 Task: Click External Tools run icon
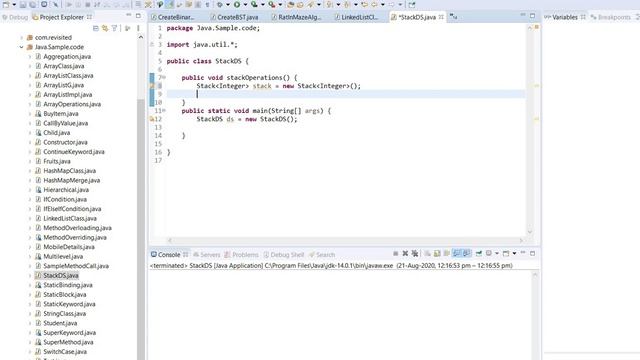272,4
